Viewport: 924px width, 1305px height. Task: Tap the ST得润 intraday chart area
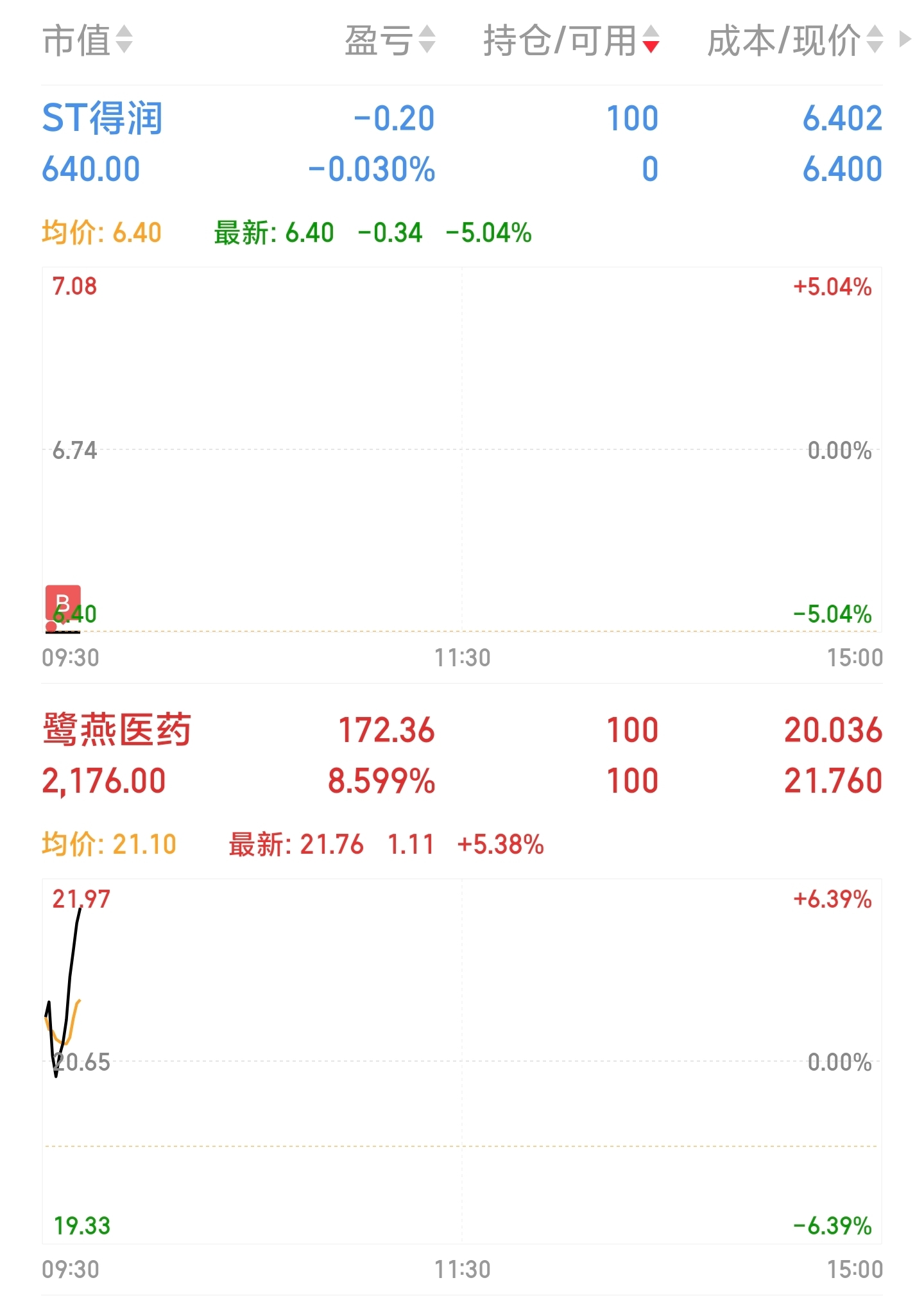[x=462, y=449]
